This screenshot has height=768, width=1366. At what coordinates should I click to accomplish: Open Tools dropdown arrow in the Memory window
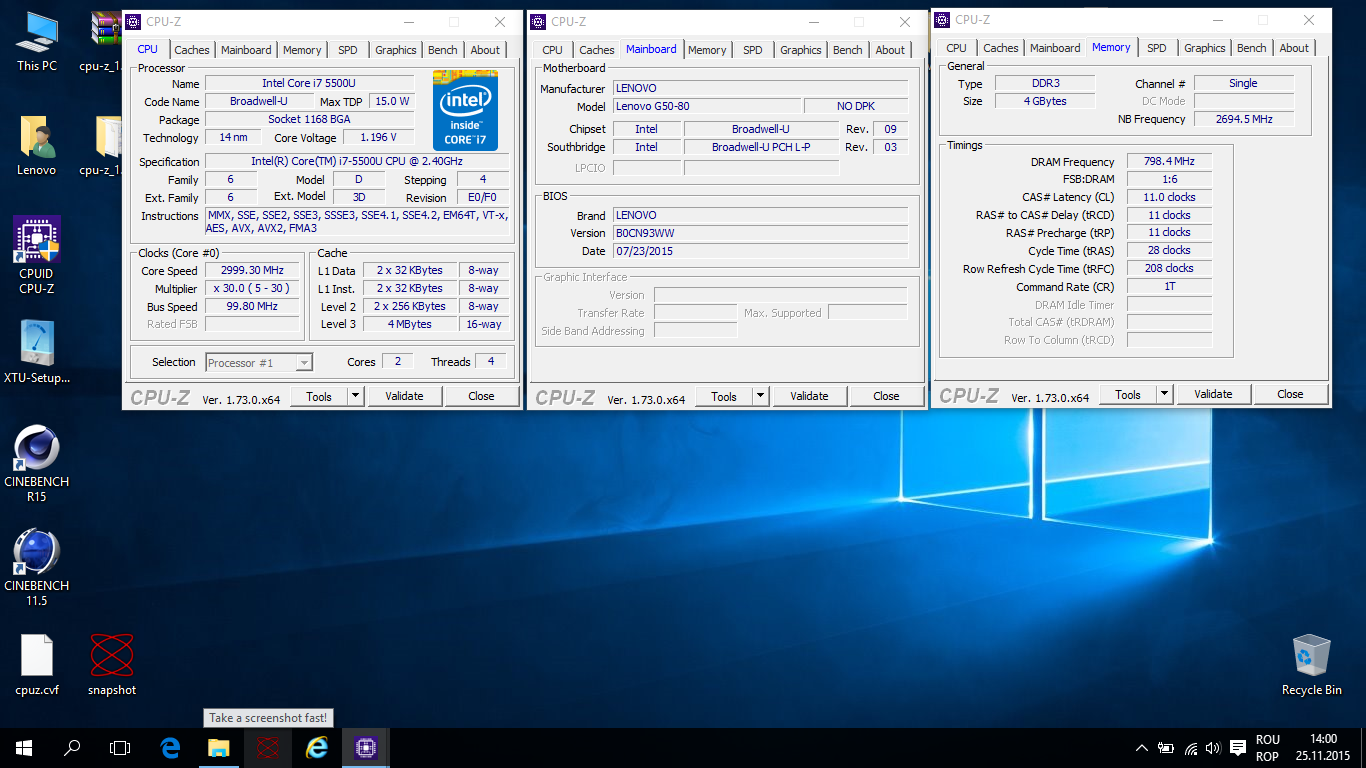tap(1164, 394)
